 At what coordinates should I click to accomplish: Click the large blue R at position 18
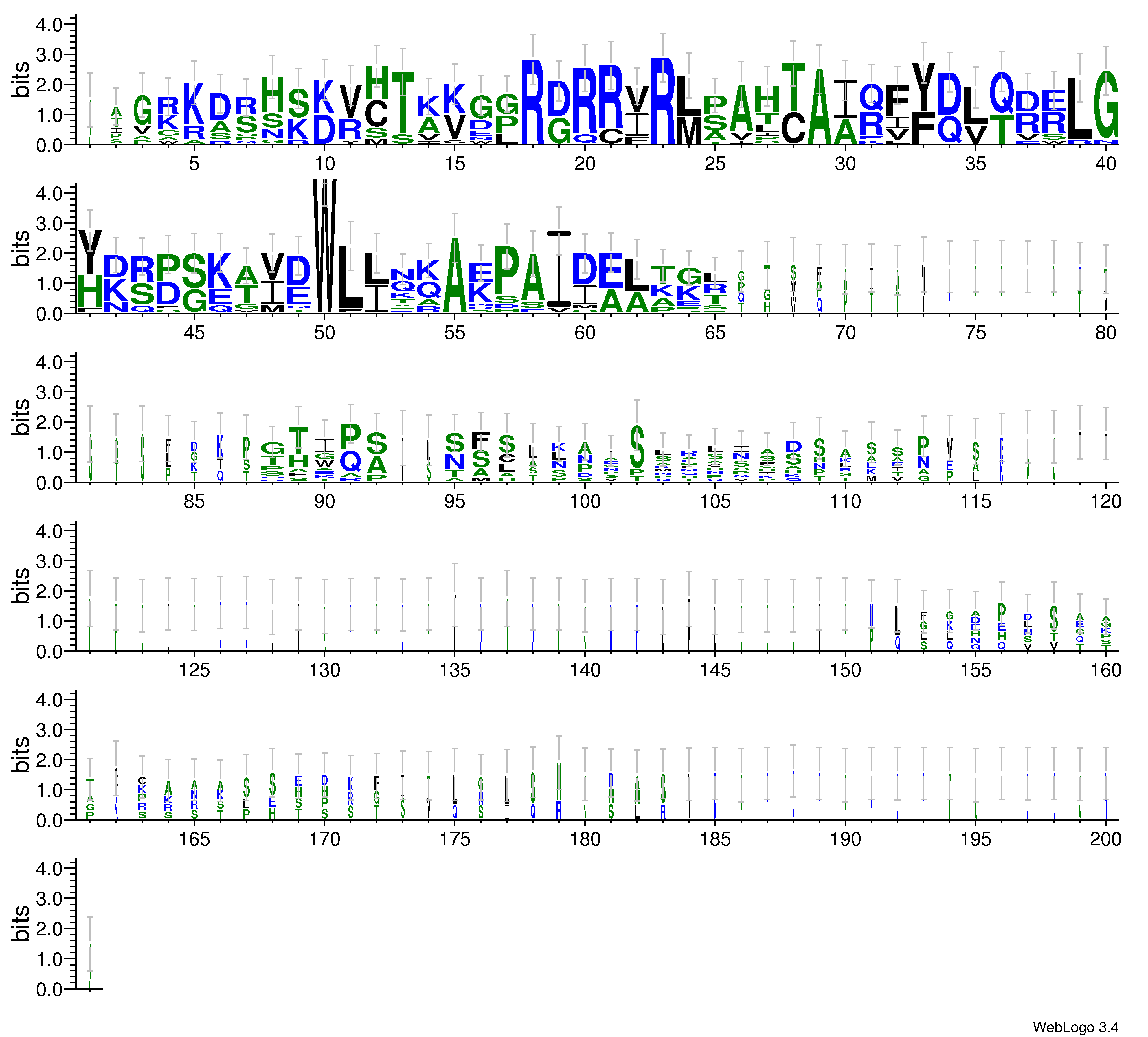533,101
